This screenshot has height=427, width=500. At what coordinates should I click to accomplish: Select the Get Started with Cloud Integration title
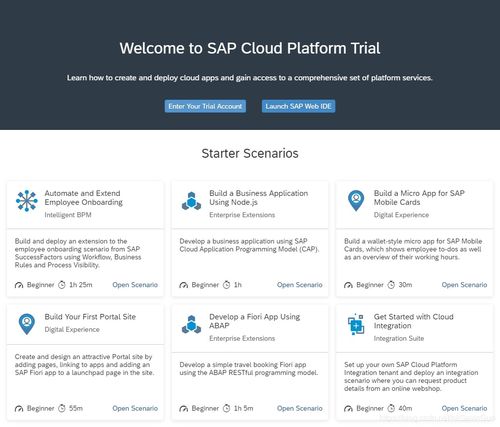point(414,321)
